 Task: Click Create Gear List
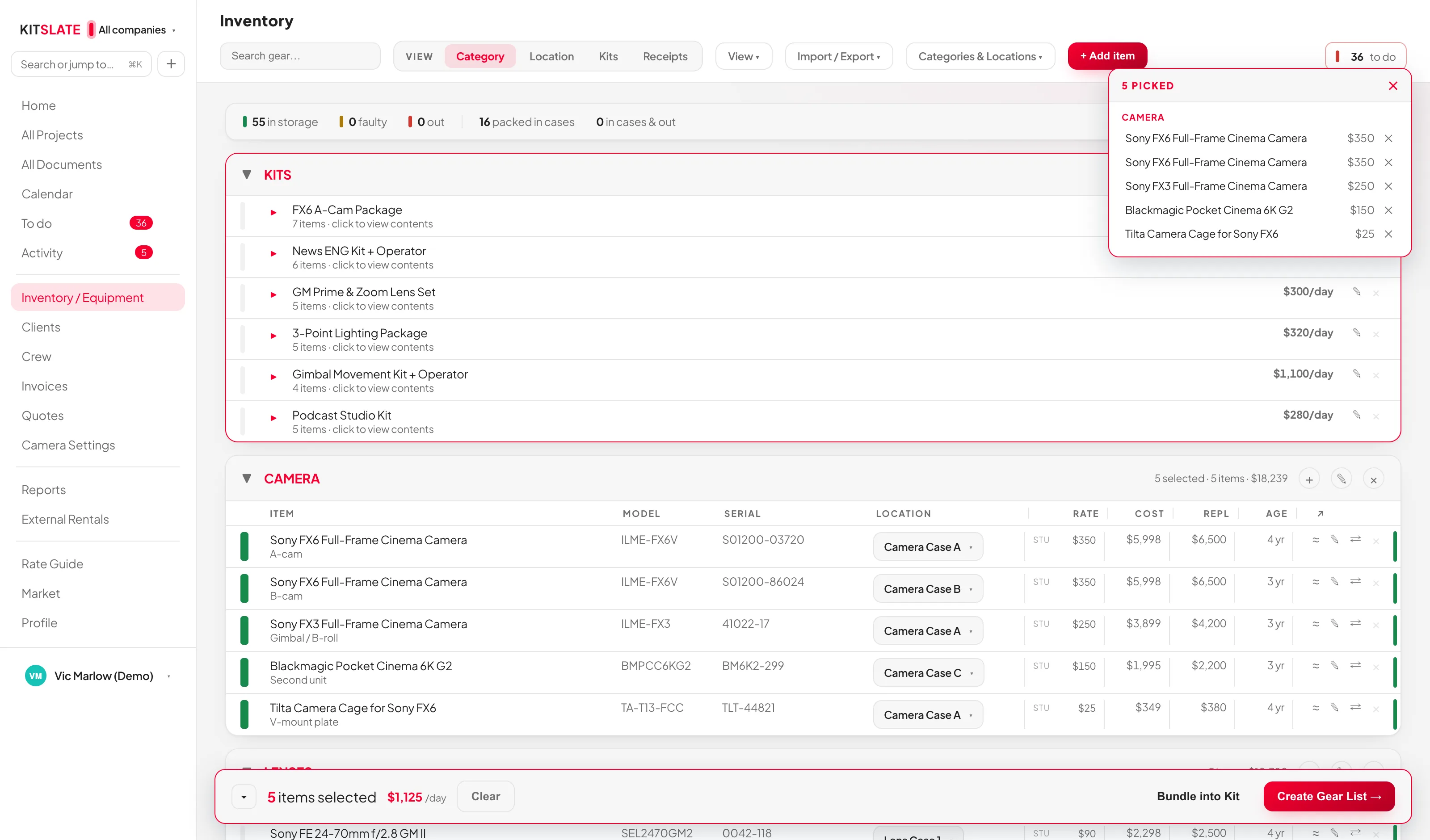(1329, 796)
